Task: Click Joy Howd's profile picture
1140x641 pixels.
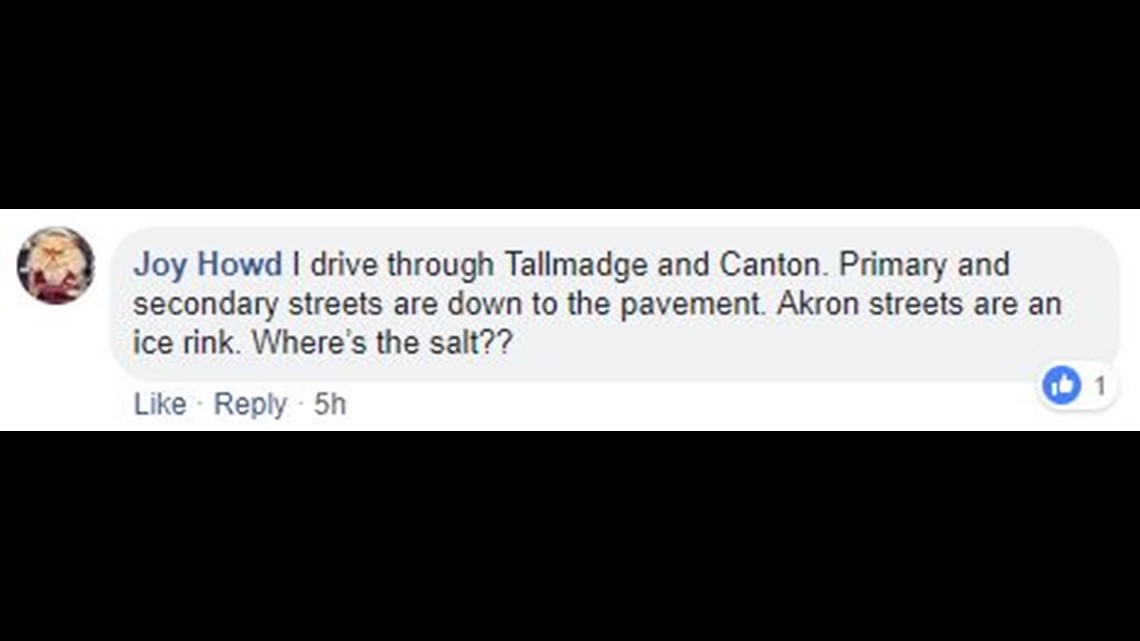Action: click(56, 265)
